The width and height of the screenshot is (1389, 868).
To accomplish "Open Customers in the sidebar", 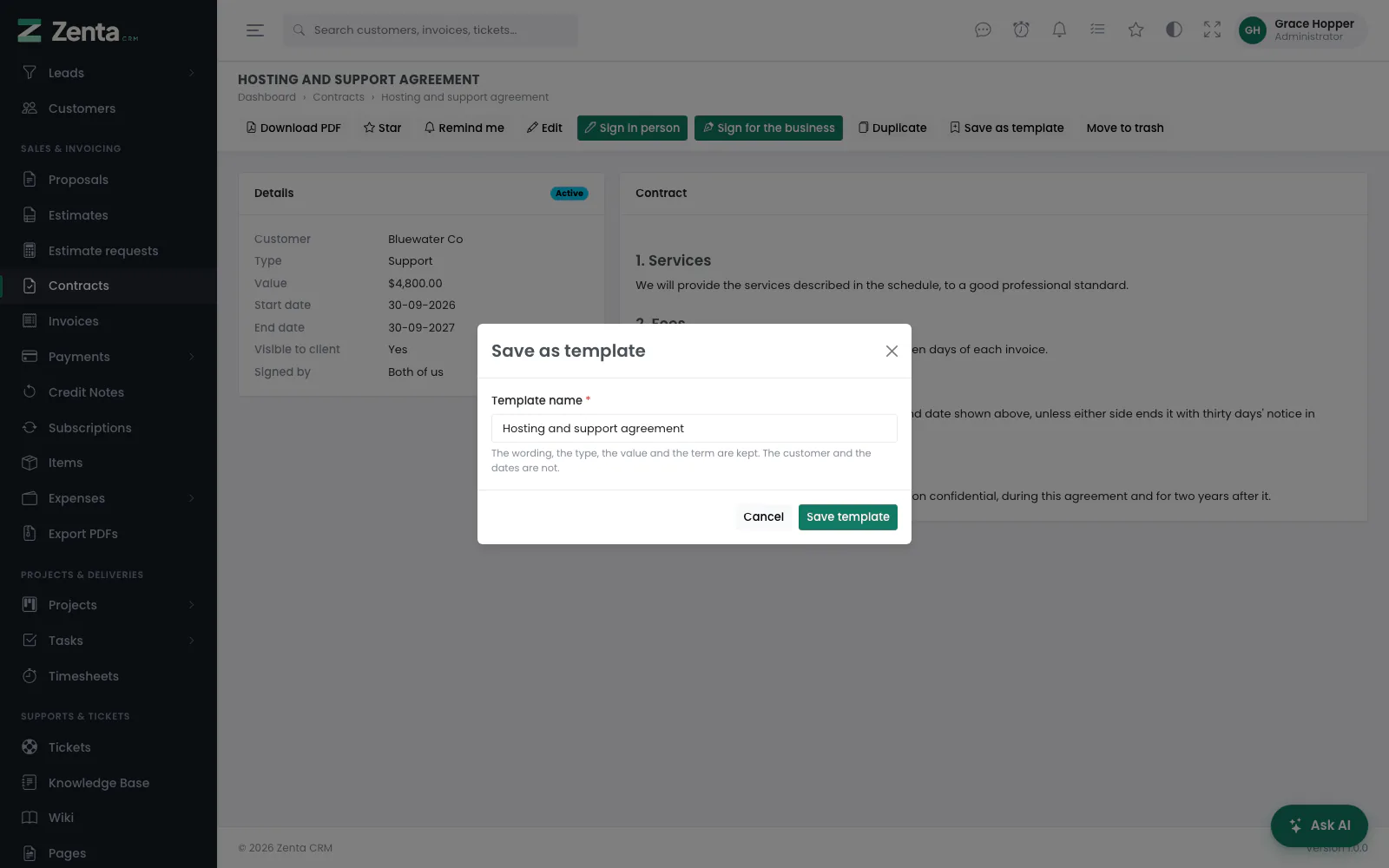I will [109, 108].
